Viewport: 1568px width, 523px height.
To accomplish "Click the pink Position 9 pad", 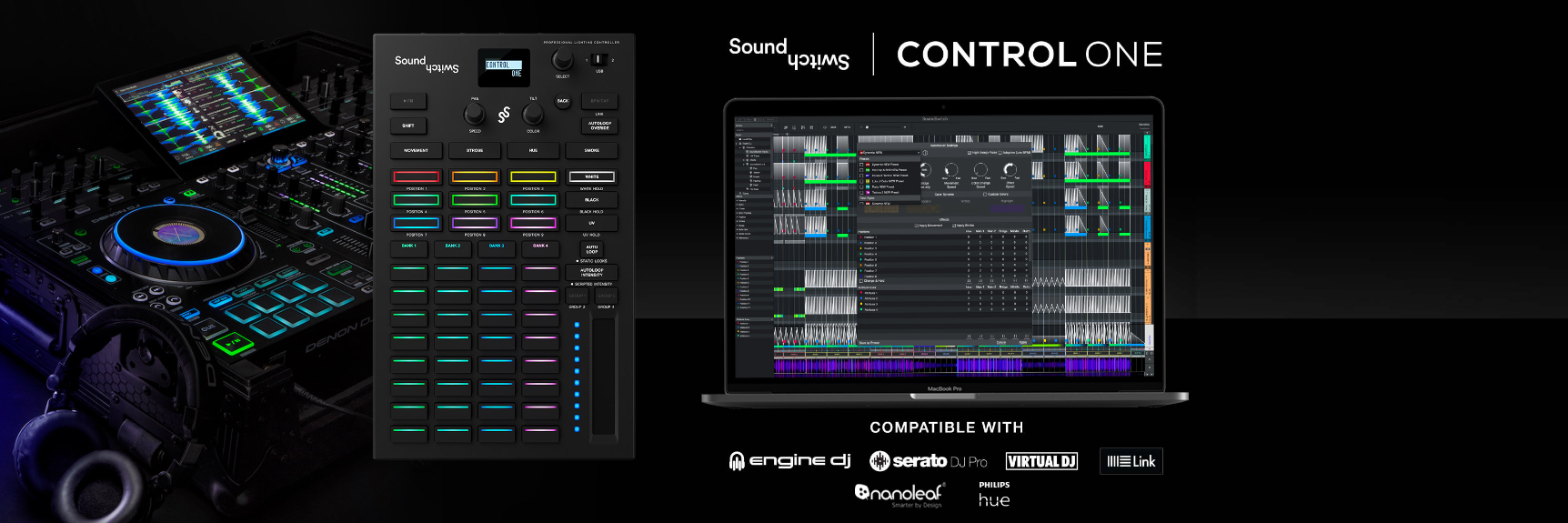I will pos(533,223).
